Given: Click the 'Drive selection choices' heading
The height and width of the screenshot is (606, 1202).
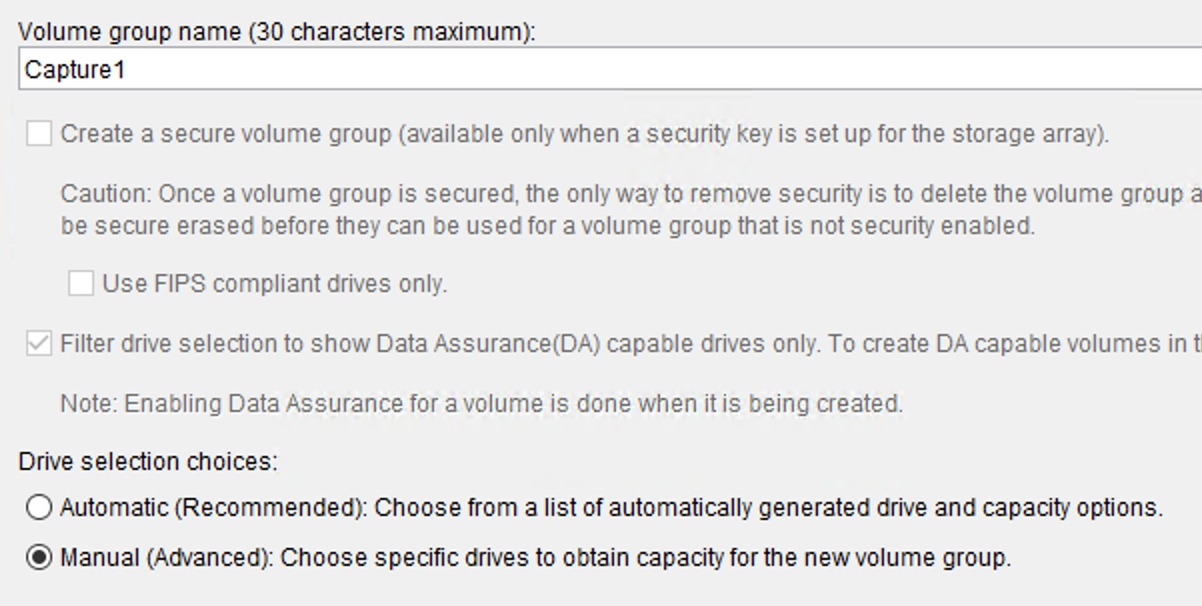Looking at the screenshot, I should click(148, 462).
